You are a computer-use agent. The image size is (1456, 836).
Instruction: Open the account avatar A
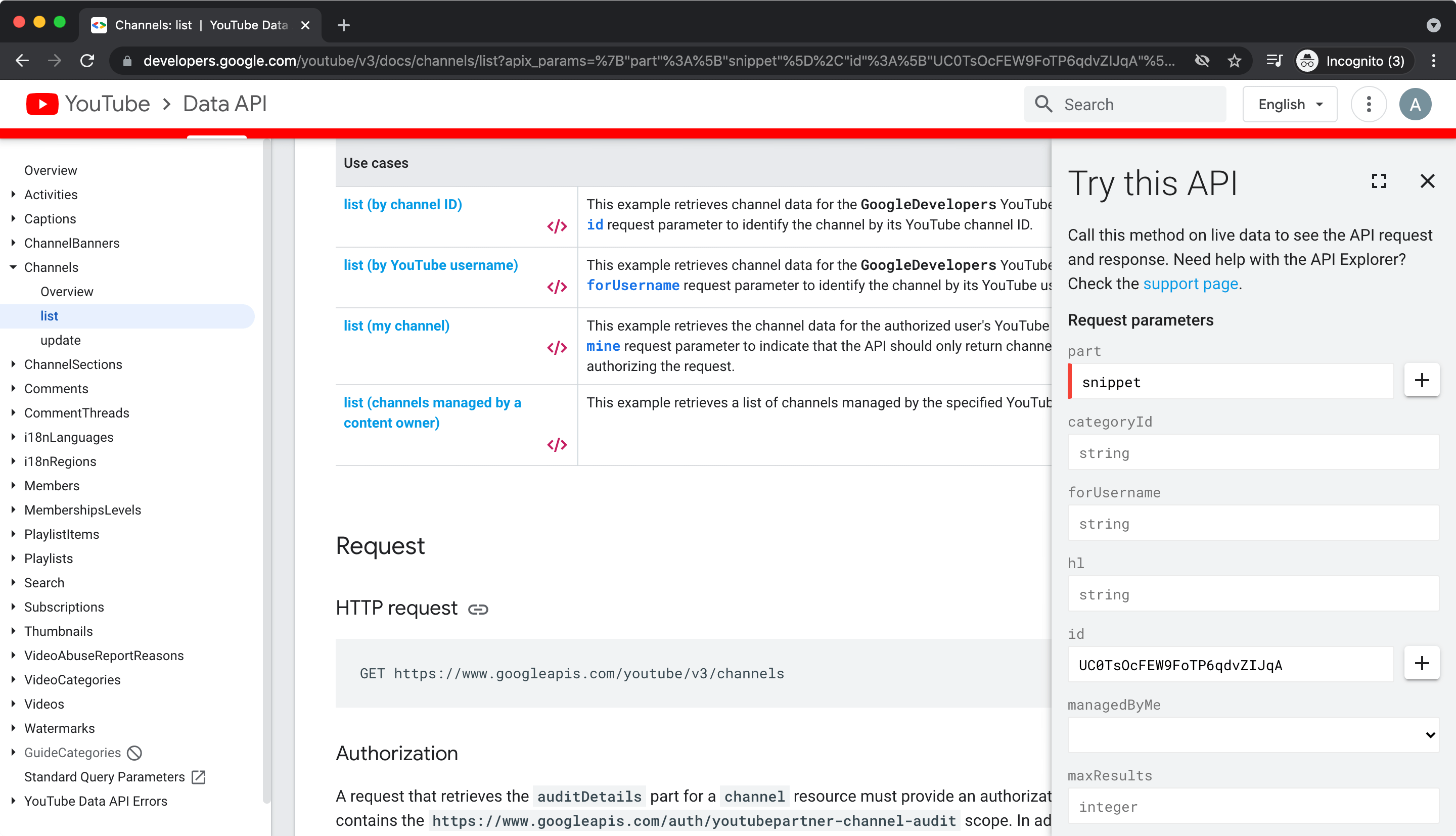click(1415, 104)
